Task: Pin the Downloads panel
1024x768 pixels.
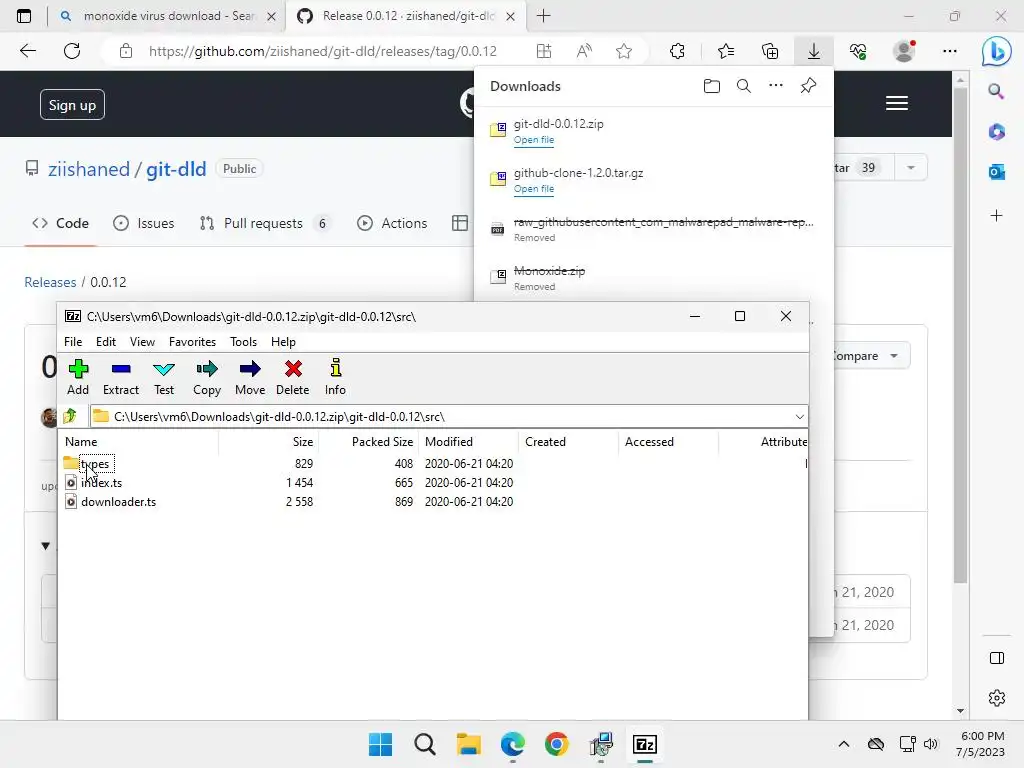Action: pyautogui.click(x=808, y=86)
